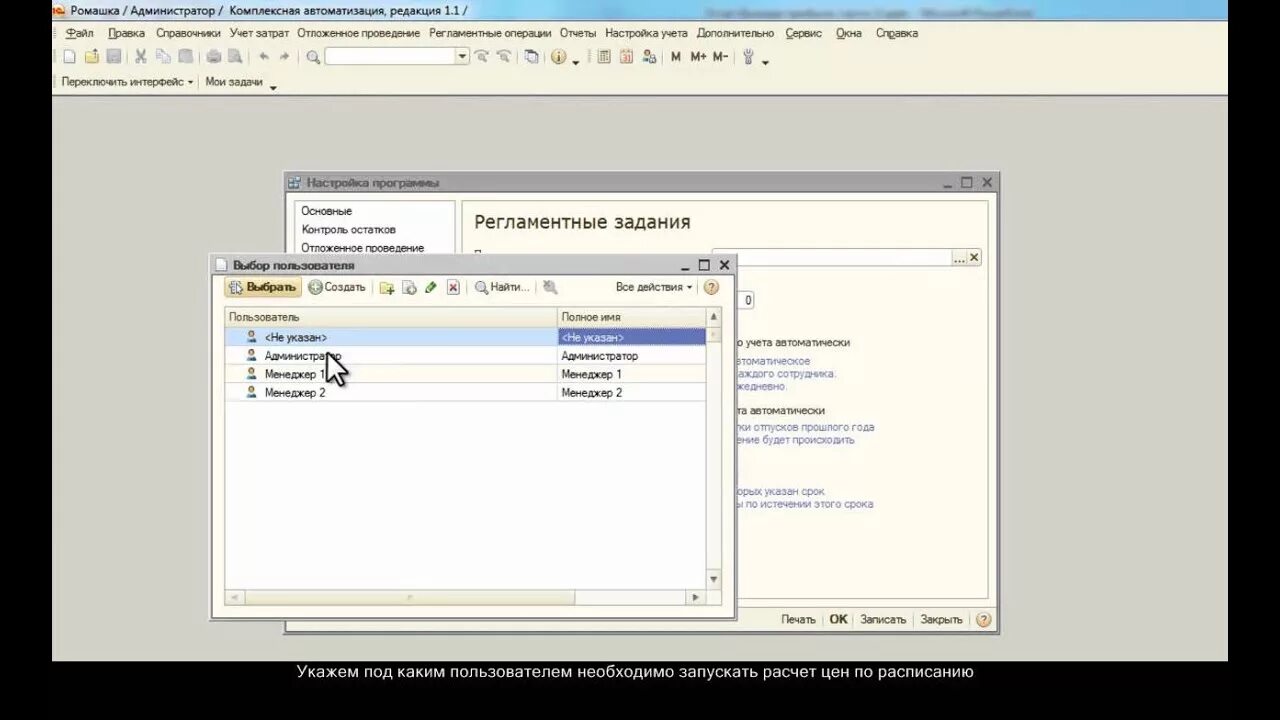This screenshot has width=1280, height=720.
Task: Click the M- memory subtract button
Action: 720,57
